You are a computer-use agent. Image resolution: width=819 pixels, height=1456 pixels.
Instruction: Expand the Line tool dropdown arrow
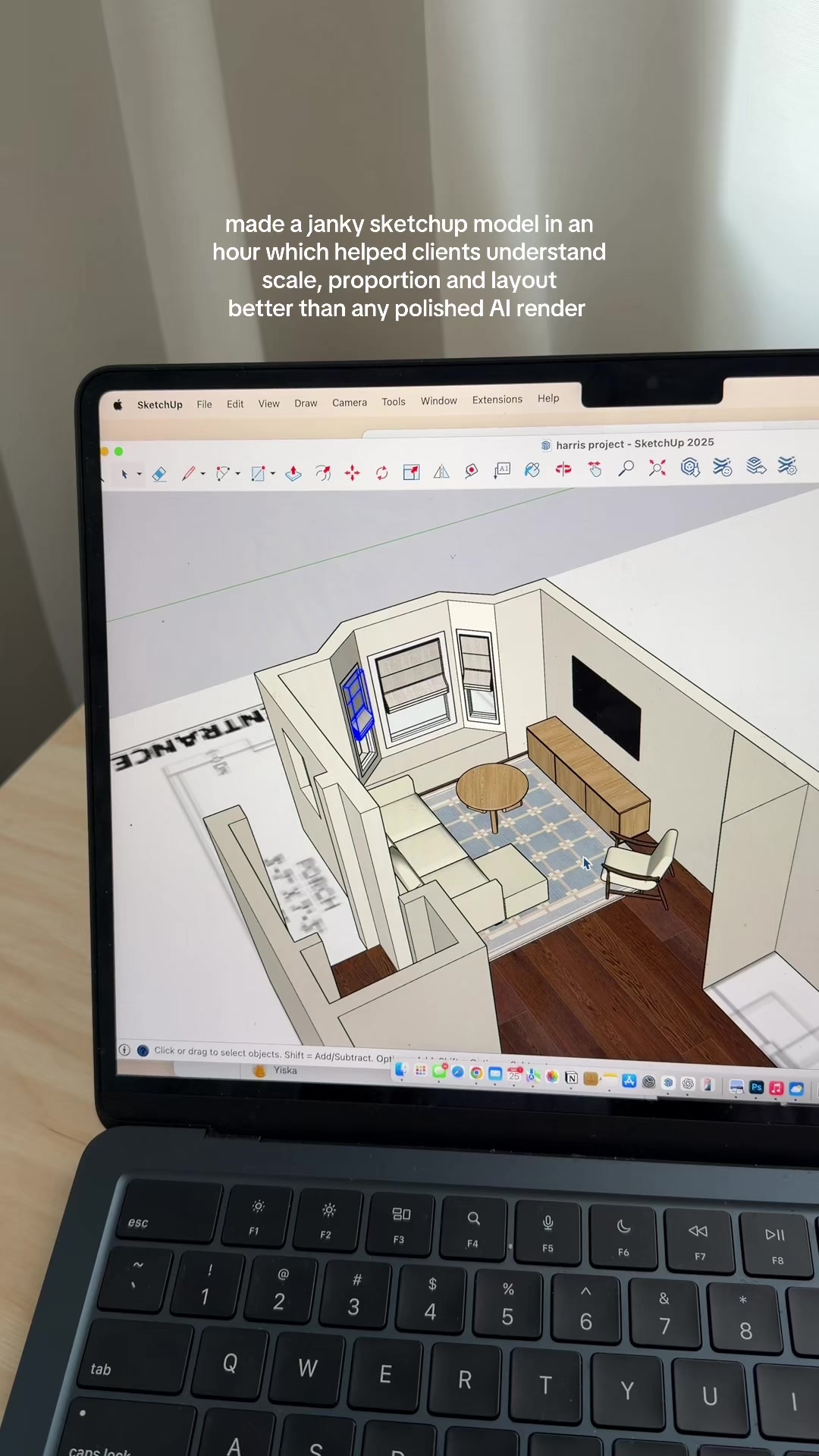click(203, 474)
